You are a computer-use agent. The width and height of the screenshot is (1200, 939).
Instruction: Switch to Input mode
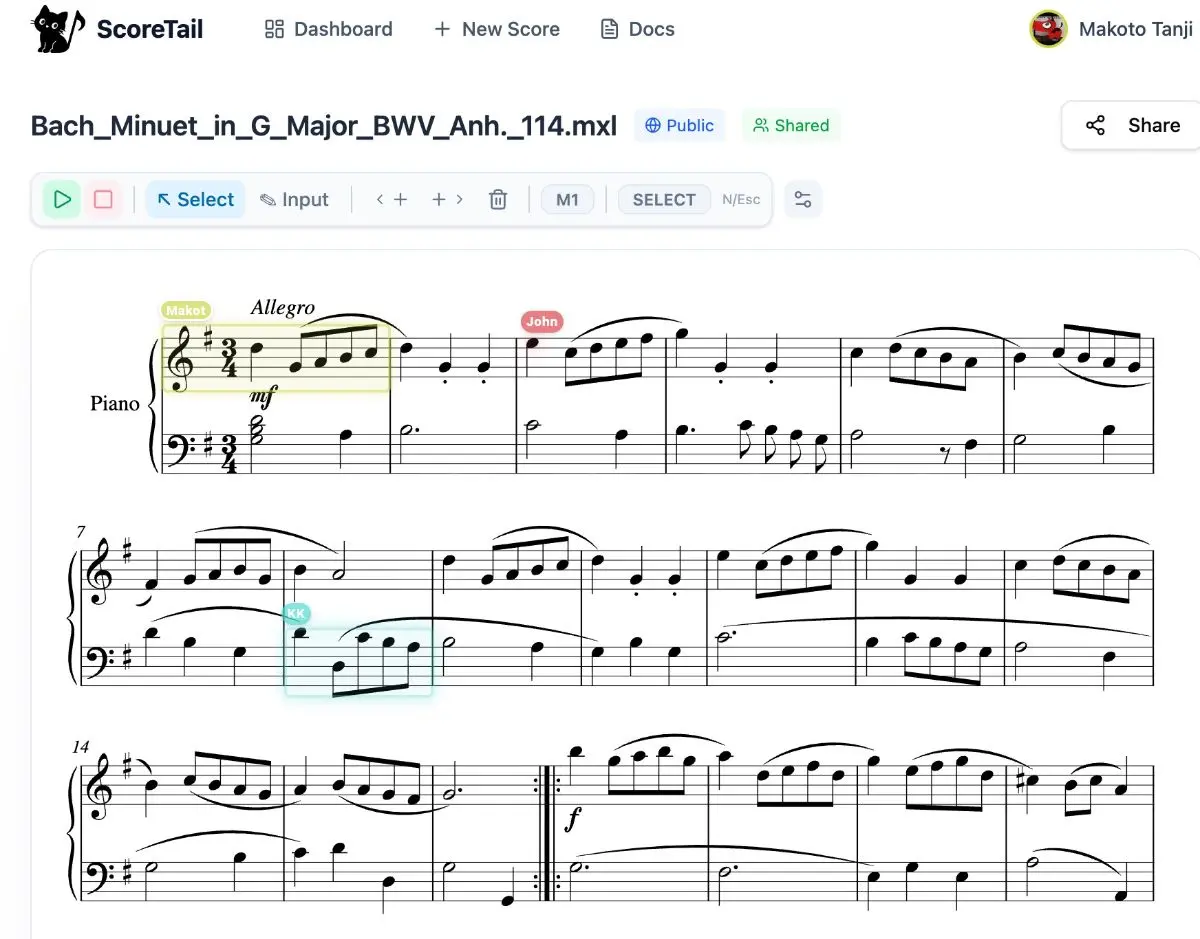(x=294, y=199)
